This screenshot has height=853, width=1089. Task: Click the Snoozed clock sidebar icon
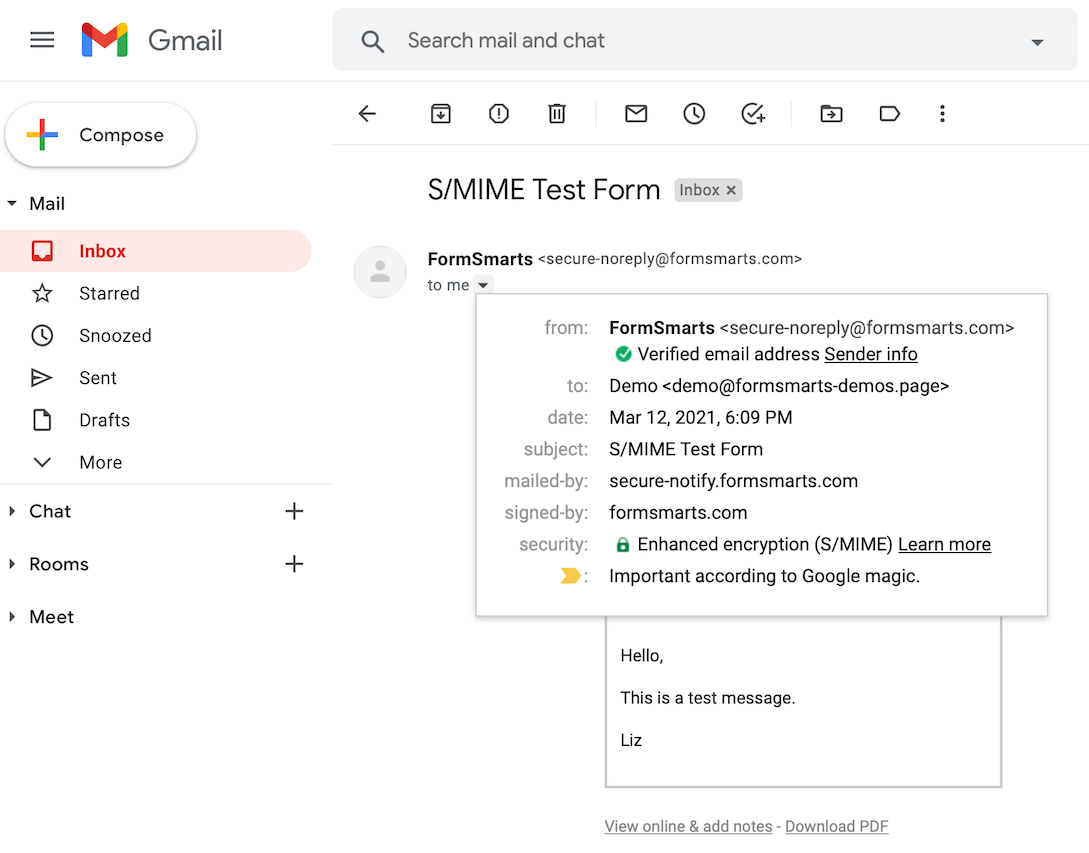[42, 336]
